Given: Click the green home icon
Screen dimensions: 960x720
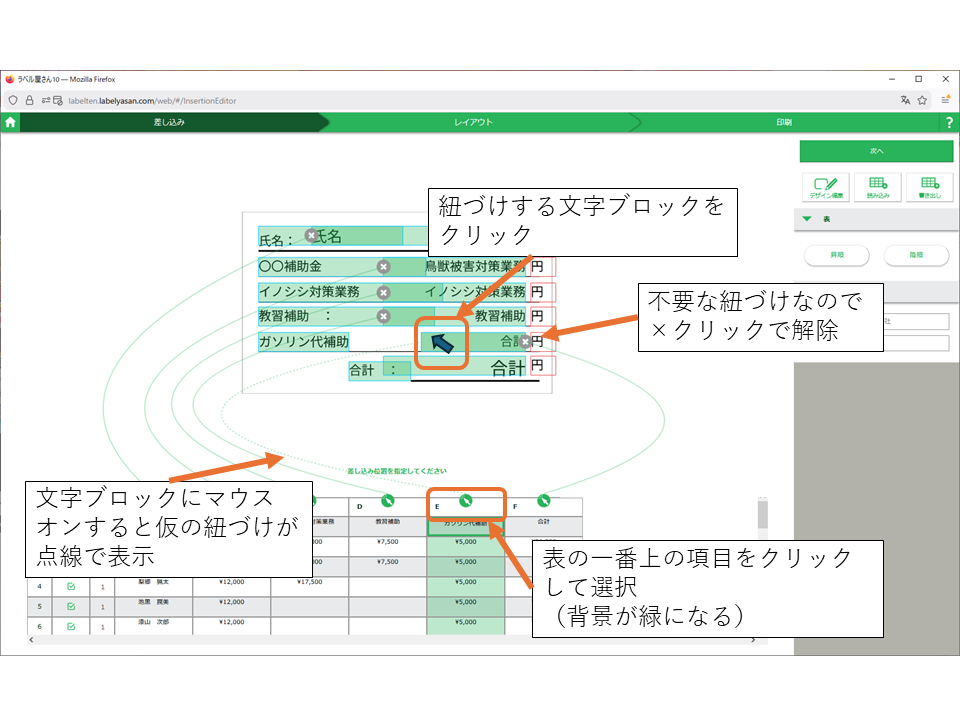Looking at the screenshot, I should 10,122.
